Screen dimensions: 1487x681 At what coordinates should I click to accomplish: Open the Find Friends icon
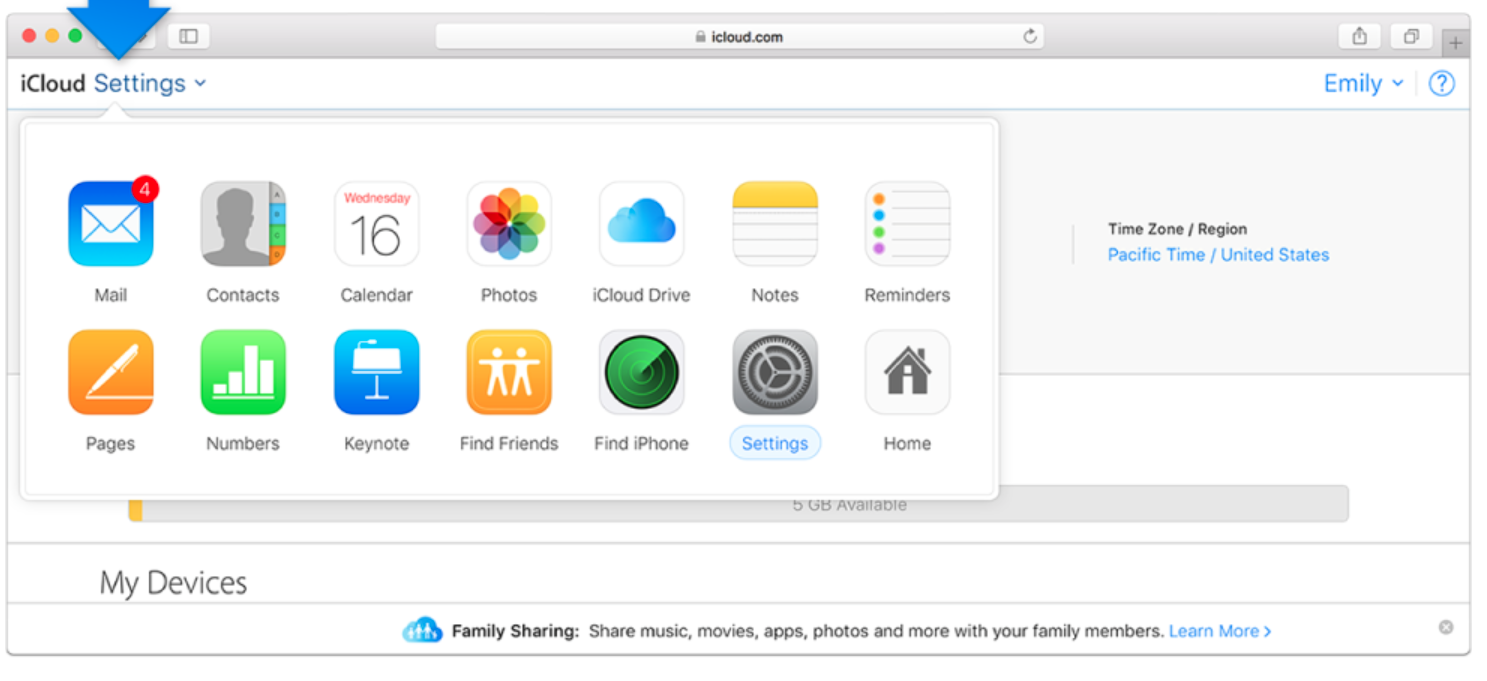(x=509, y=373)
